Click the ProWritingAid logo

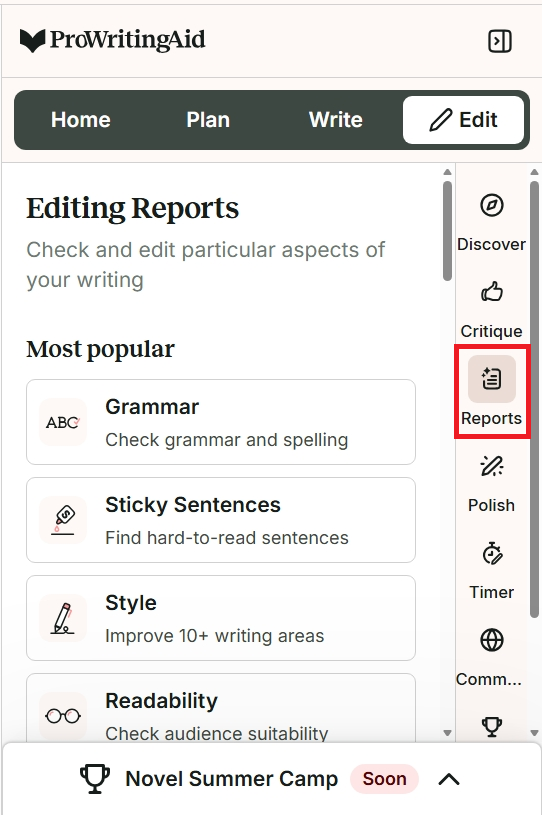coord(112,40)
